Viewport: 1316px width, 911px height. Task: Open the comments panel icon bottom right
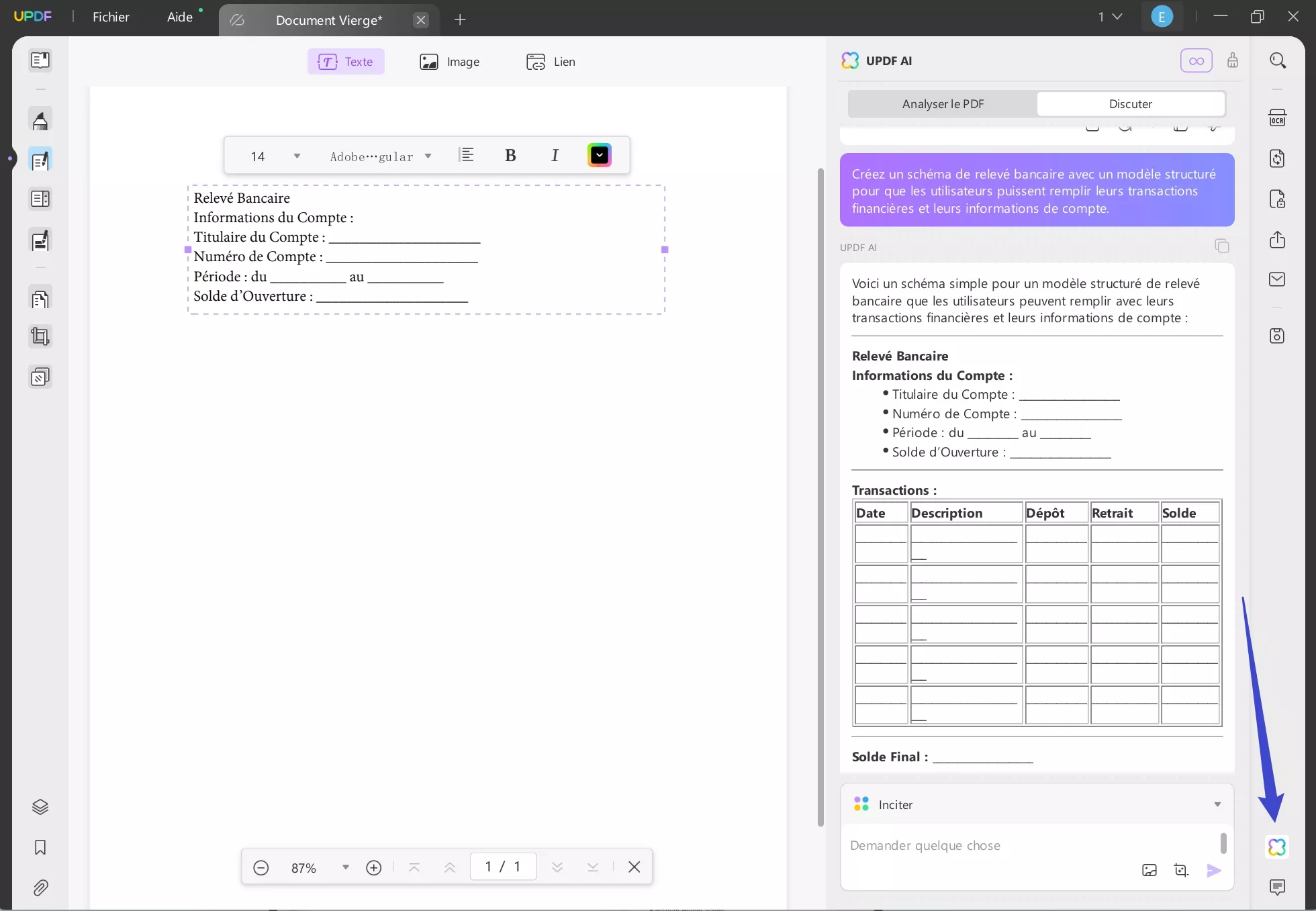click(1277, 888)
